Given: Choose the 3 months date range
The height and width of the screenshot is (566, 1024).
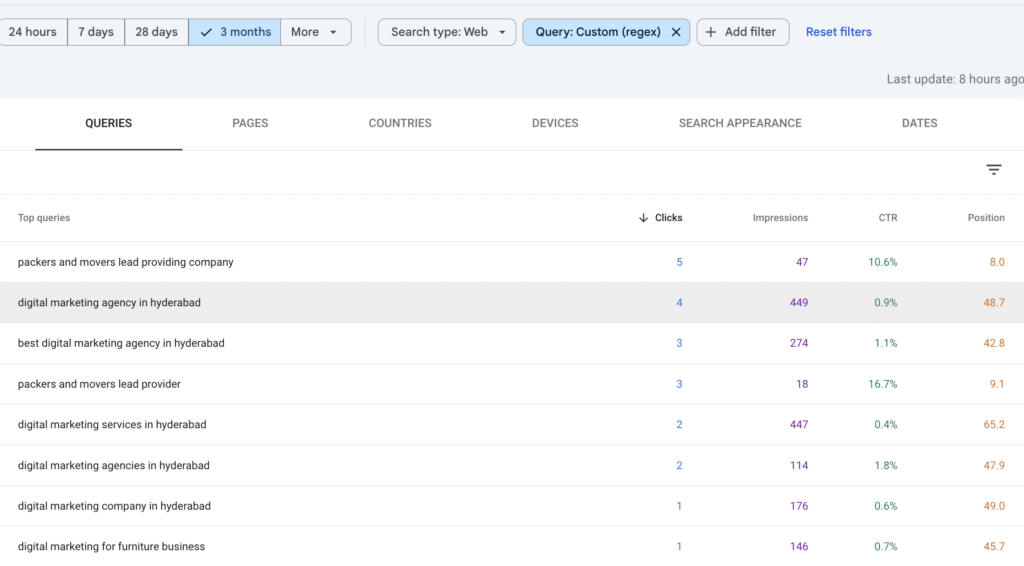Looking at the screenshot, I should (x=235, y=32).
